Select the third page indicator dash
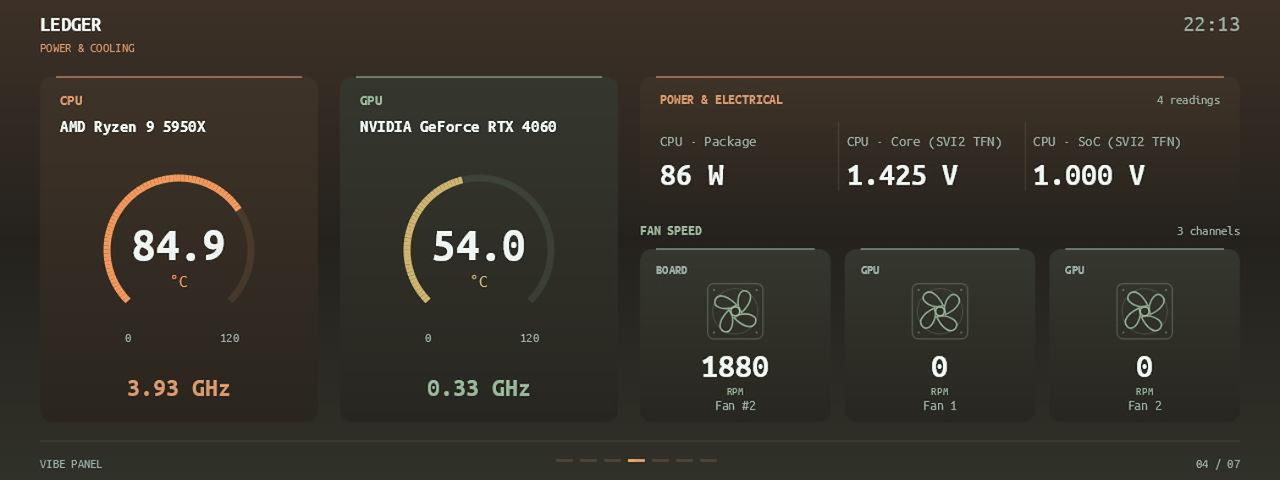 [x=612, y=460]
